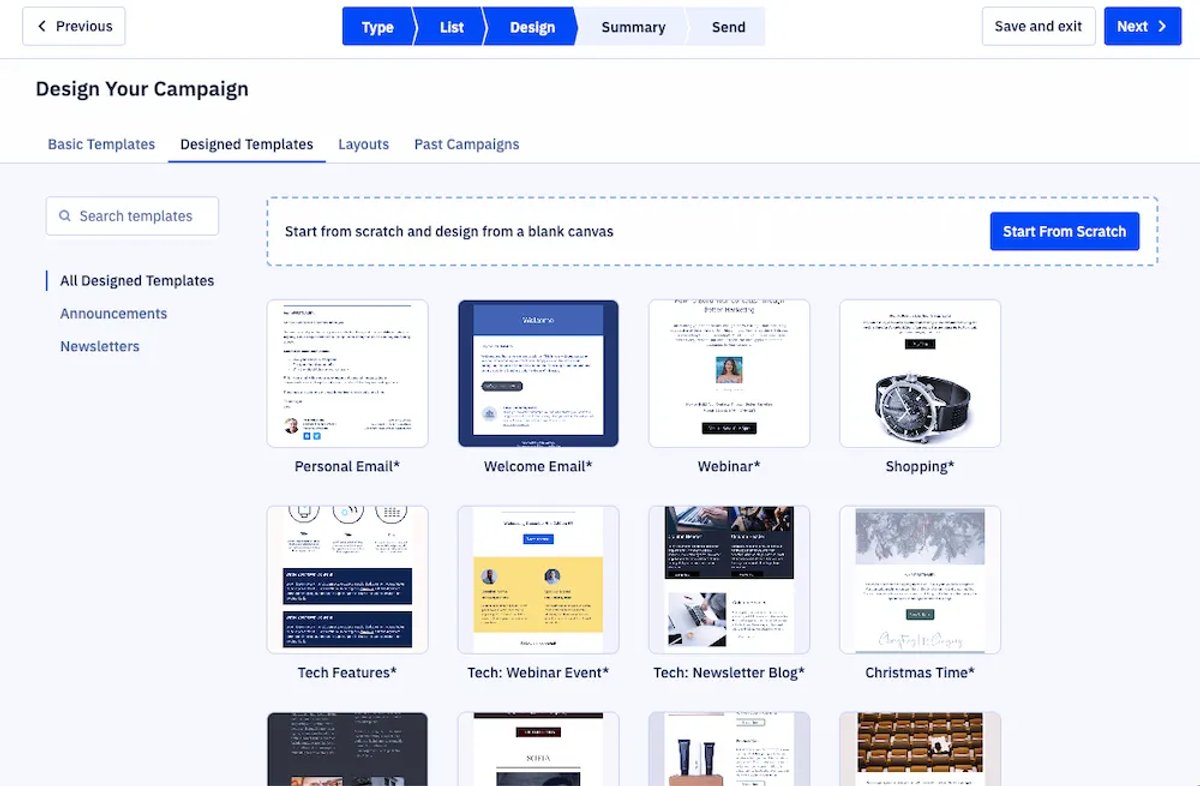
Task: Open the Designed Templates tab
Action: 247,144
